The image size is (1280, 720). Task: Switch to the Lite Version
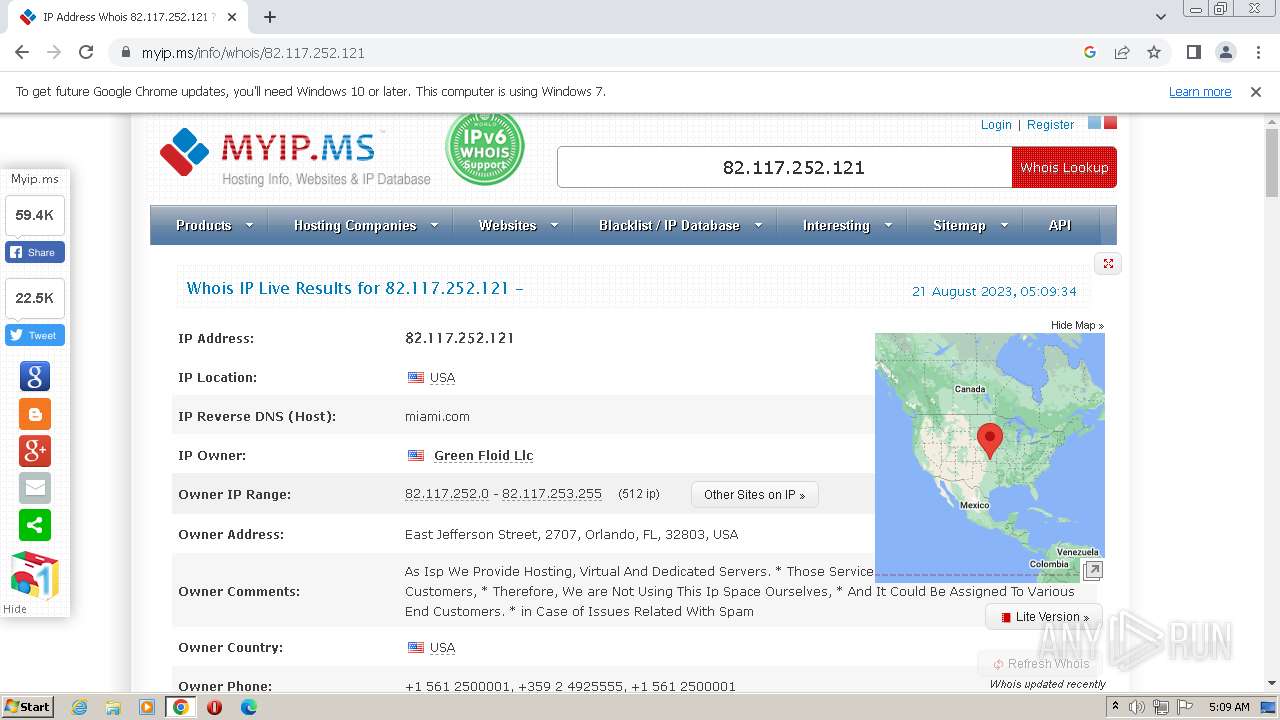point(1044,617)
